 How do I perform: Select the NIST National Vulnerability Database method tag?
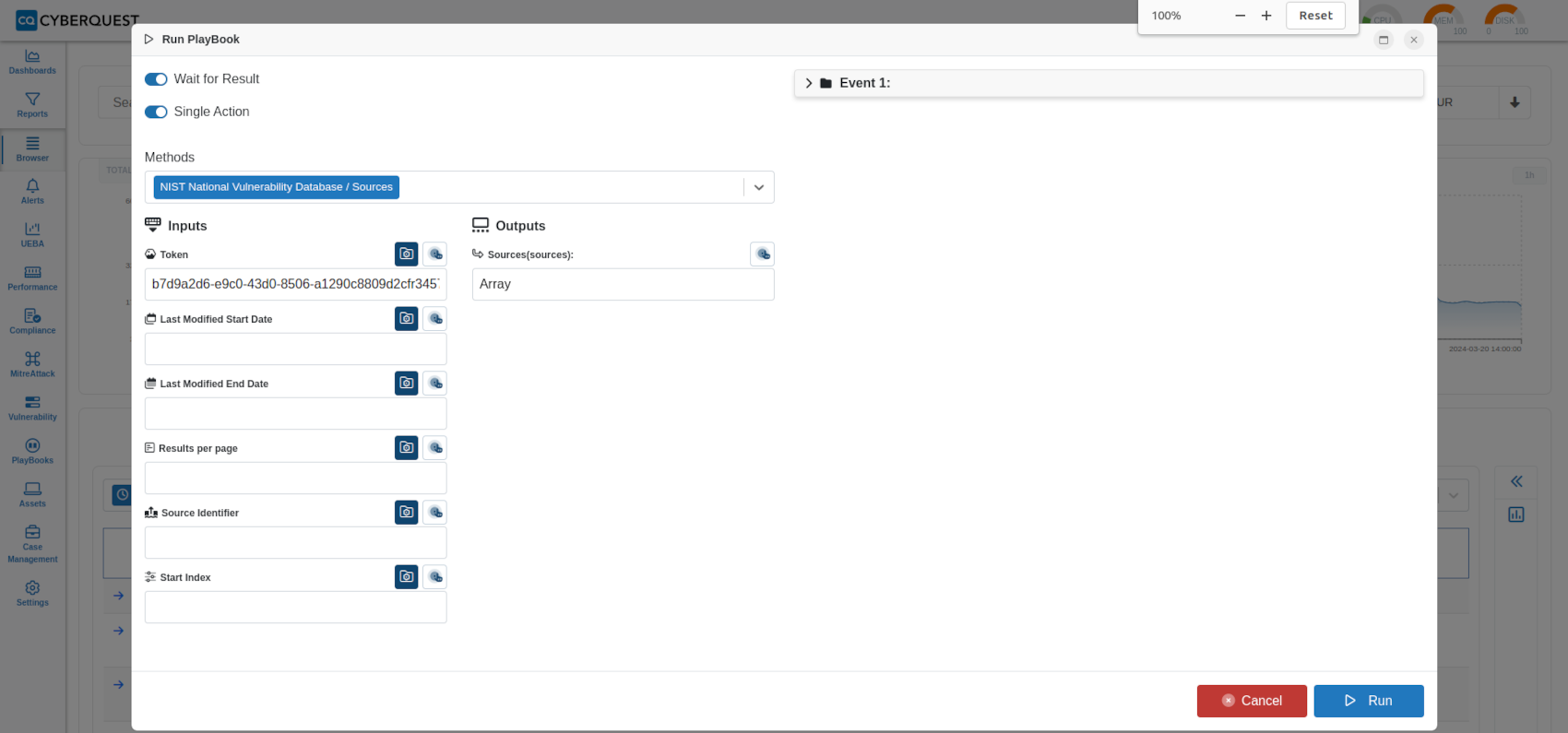277,187
